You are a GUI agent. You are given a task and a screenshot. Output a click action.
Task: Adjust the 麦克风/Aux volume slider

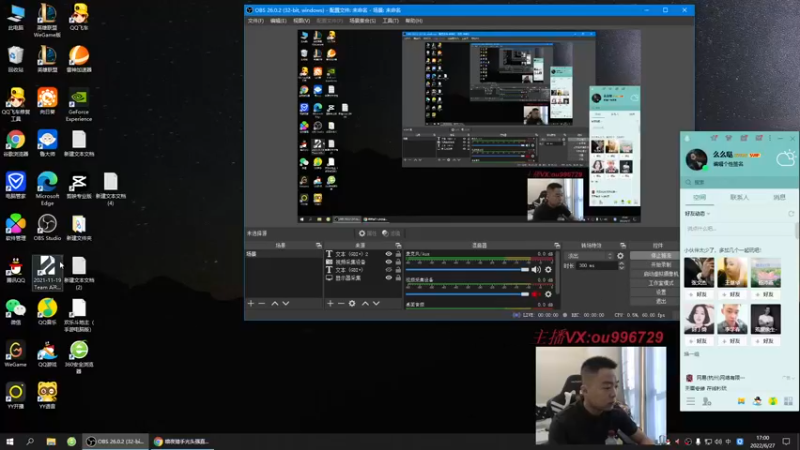pyautogui.click(x=467, y=269)
